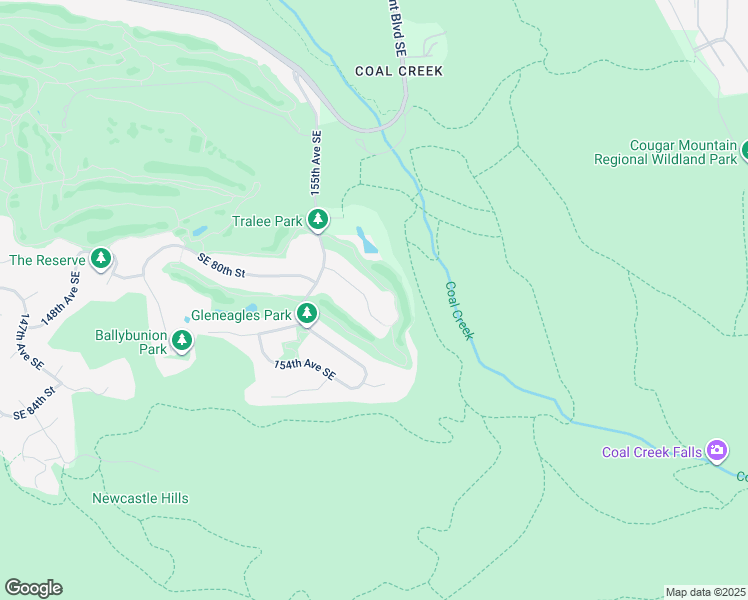This screenshot has width=748, height=600.
Task: Select The Reserve park marker icon
Action: point(101,259)
